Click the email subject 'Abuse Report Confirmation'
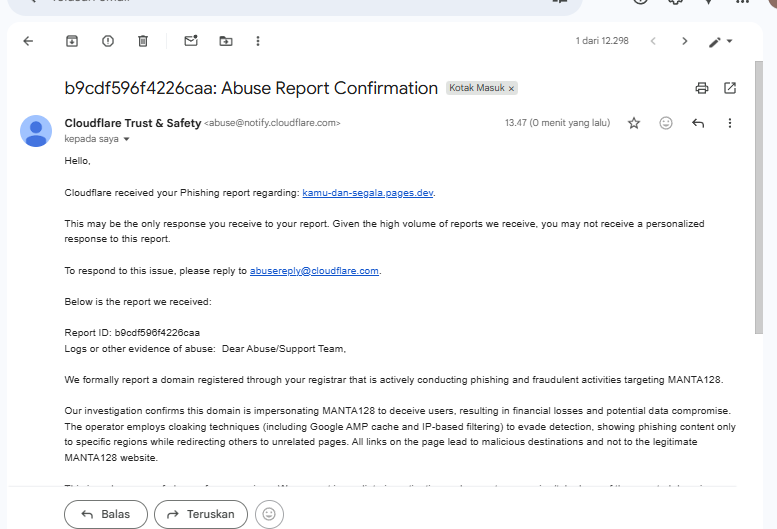Image resolution: width=777 pixels, height=529 pixels. tap(330, 88)
